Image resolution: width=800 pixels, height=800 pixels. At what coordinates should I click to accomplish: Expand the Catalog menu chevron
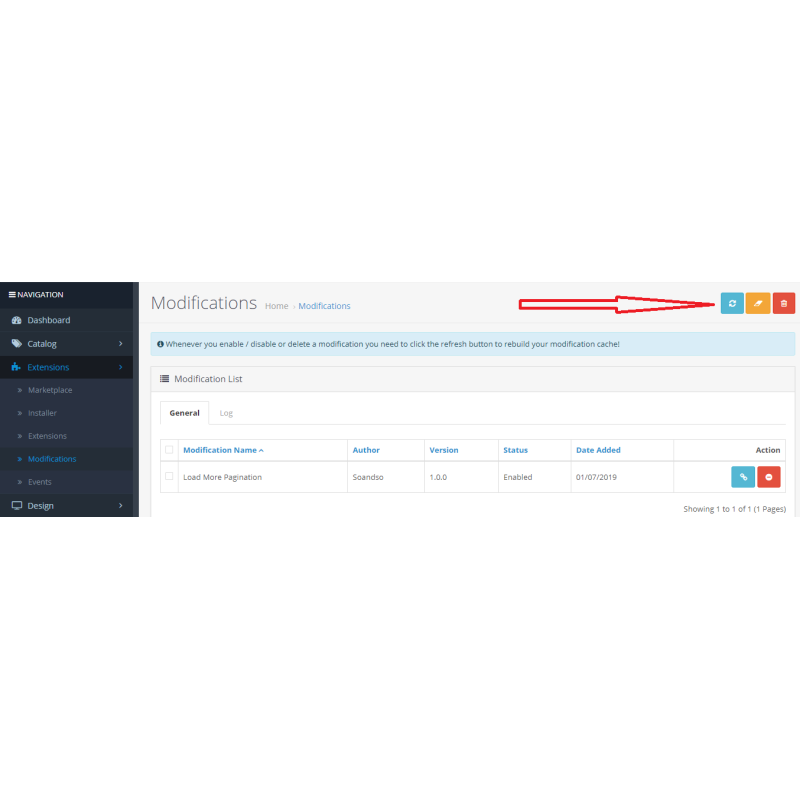point(121,344)
